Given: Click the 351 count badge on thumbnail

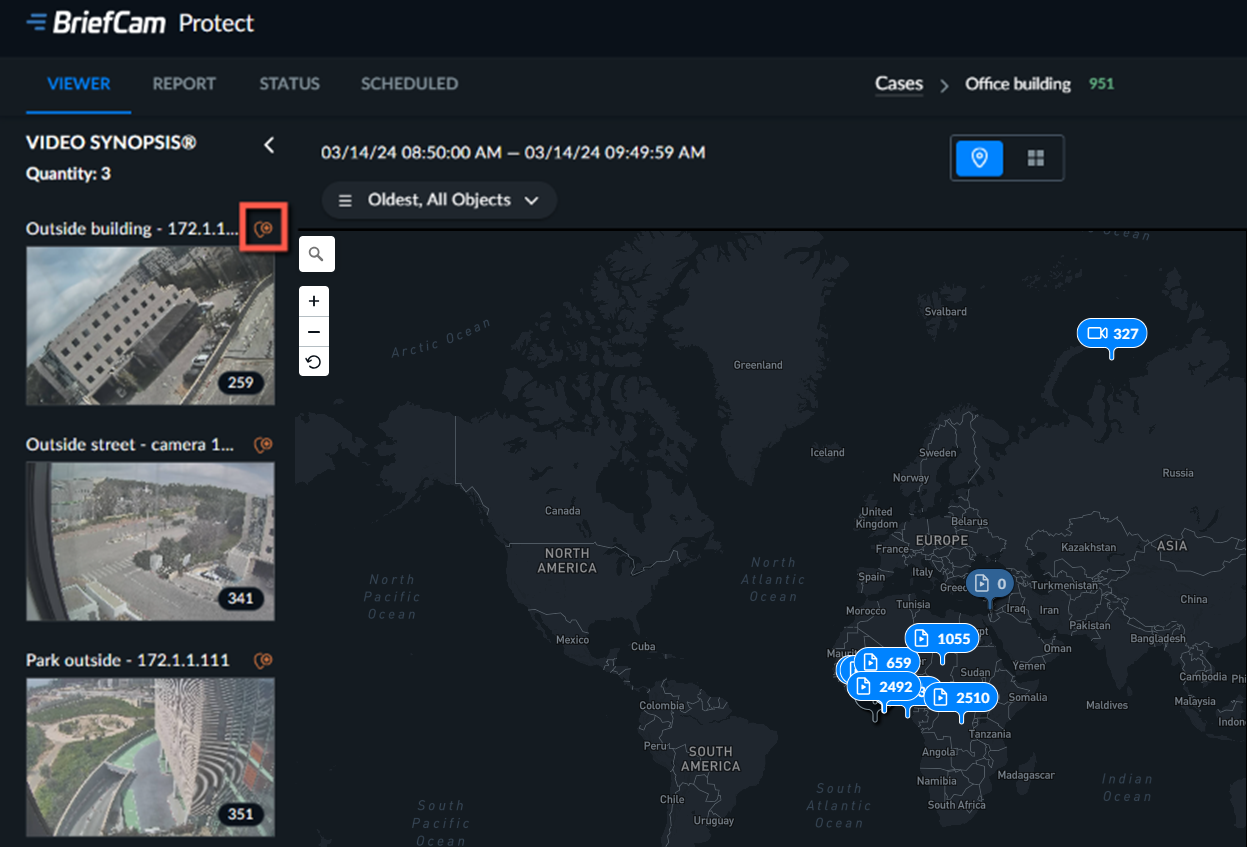Looking at the screenshot, I should (240, 813).
